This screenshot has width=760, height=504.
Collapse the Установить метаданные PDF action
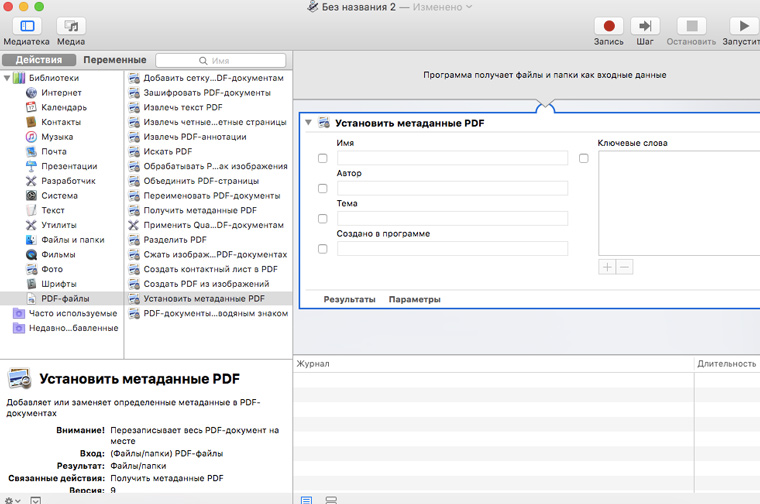coord(308,123)
